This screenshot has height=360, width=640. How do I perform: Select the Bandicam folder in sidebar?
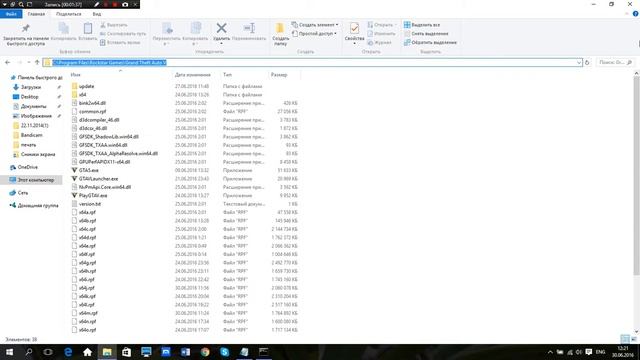[x=31, y=135]
